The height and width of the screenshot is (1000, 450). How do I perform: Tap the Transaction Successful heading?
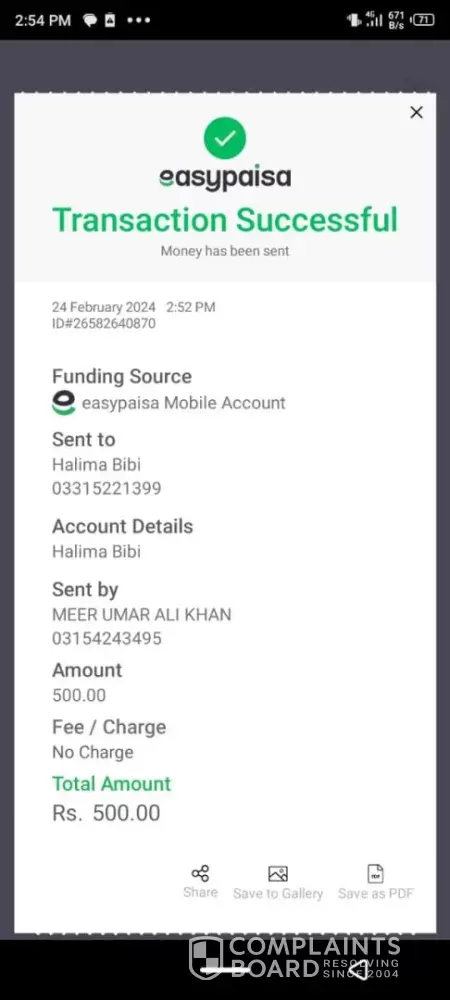pyautogui.click(x=225, y=219)
